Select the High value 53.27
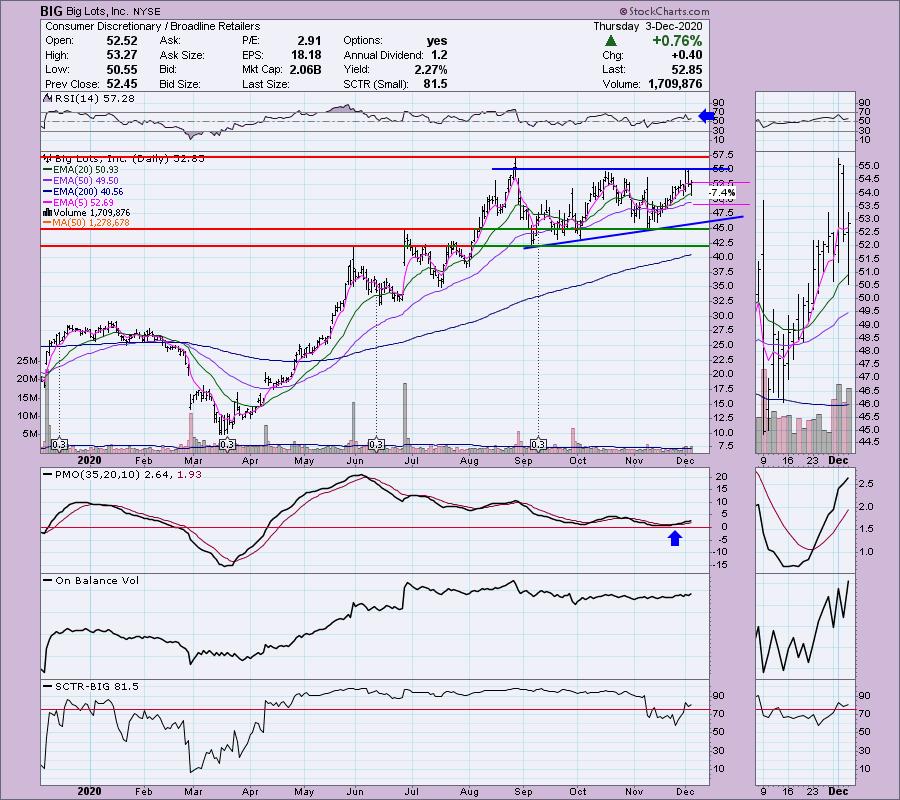 [122, 55]
